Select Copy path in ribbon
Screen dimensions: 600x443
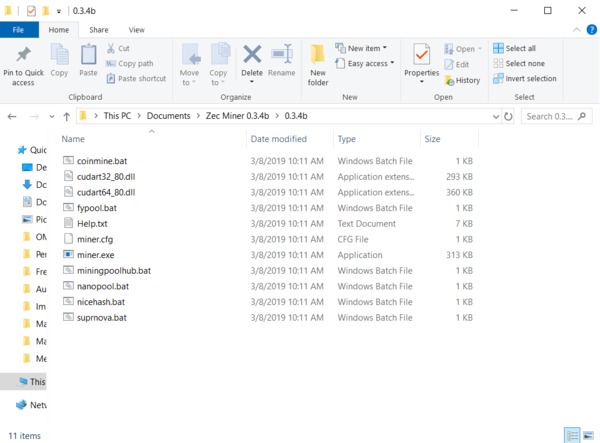tap(130, 64)
